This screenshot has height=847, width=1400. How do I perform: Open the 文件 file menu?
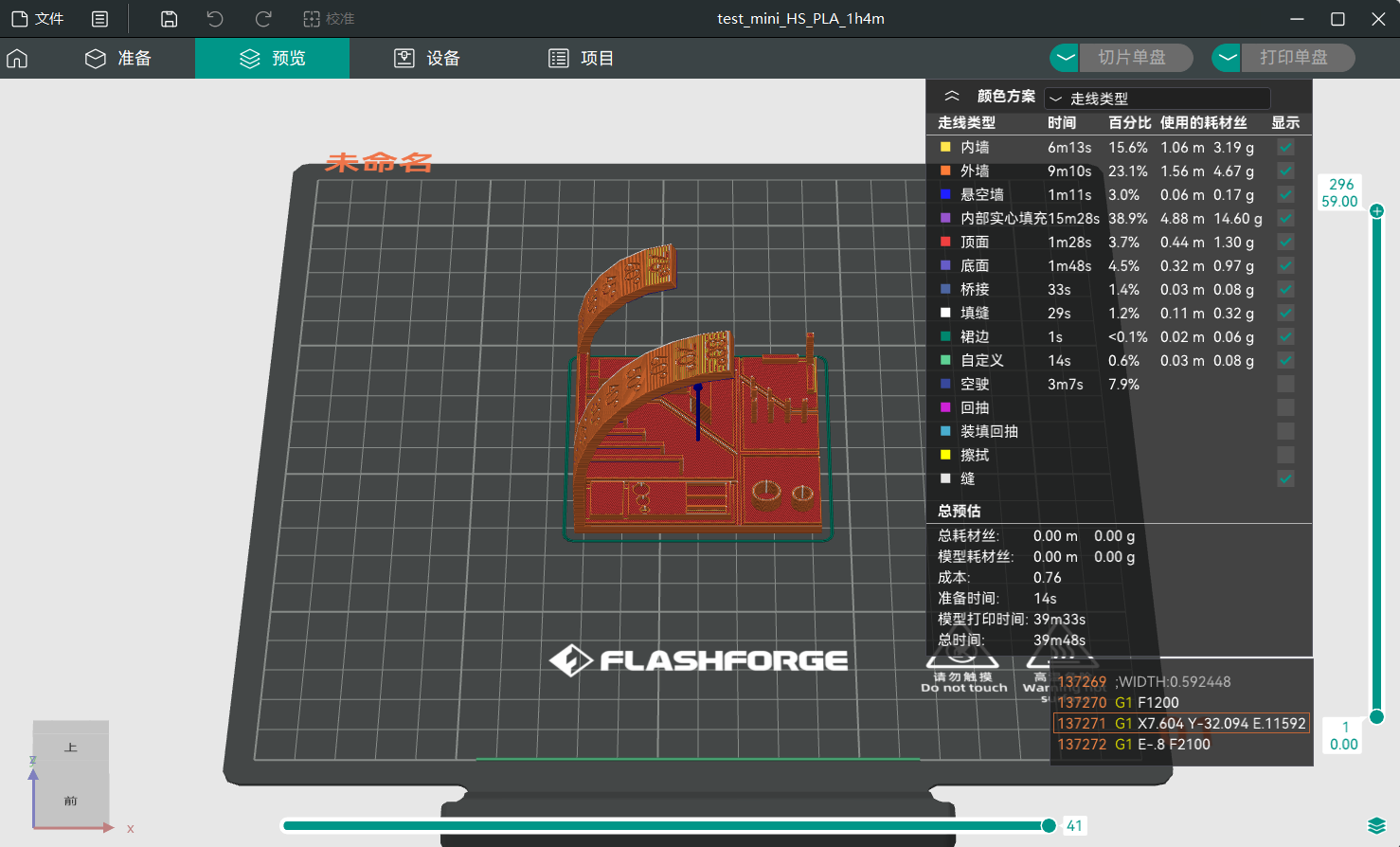point(38,19)
